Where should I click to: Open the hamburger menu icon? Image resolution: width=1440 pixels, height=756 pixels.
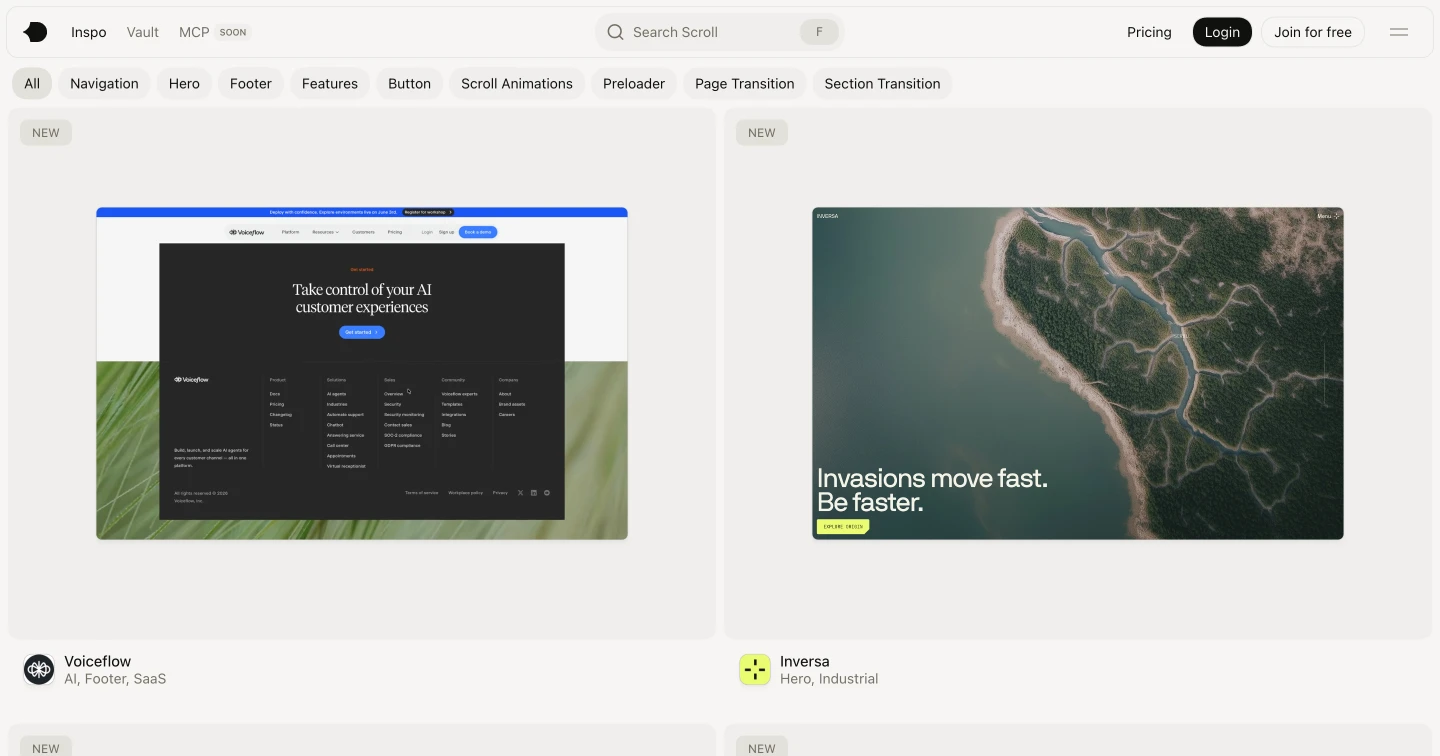1399,32
